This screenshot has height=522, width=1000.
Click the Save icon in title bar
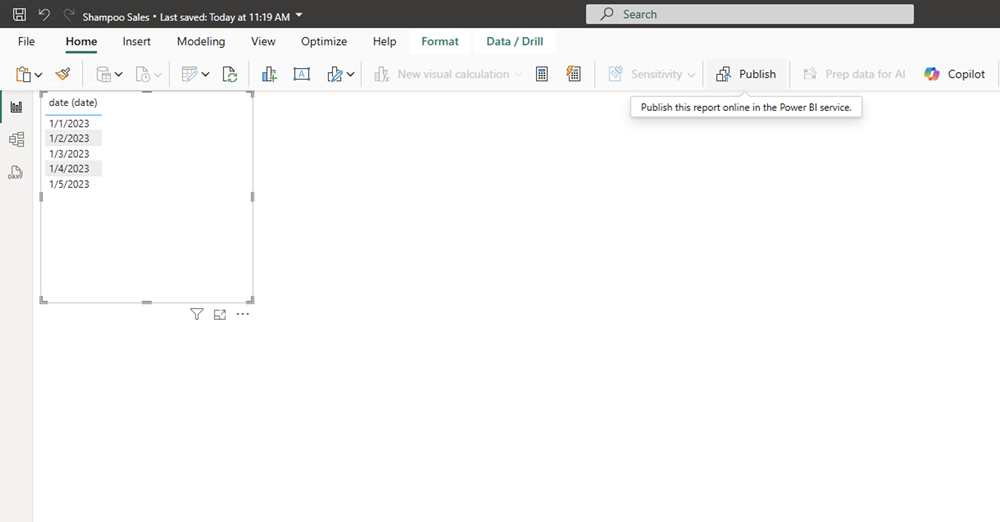[19, 15]
